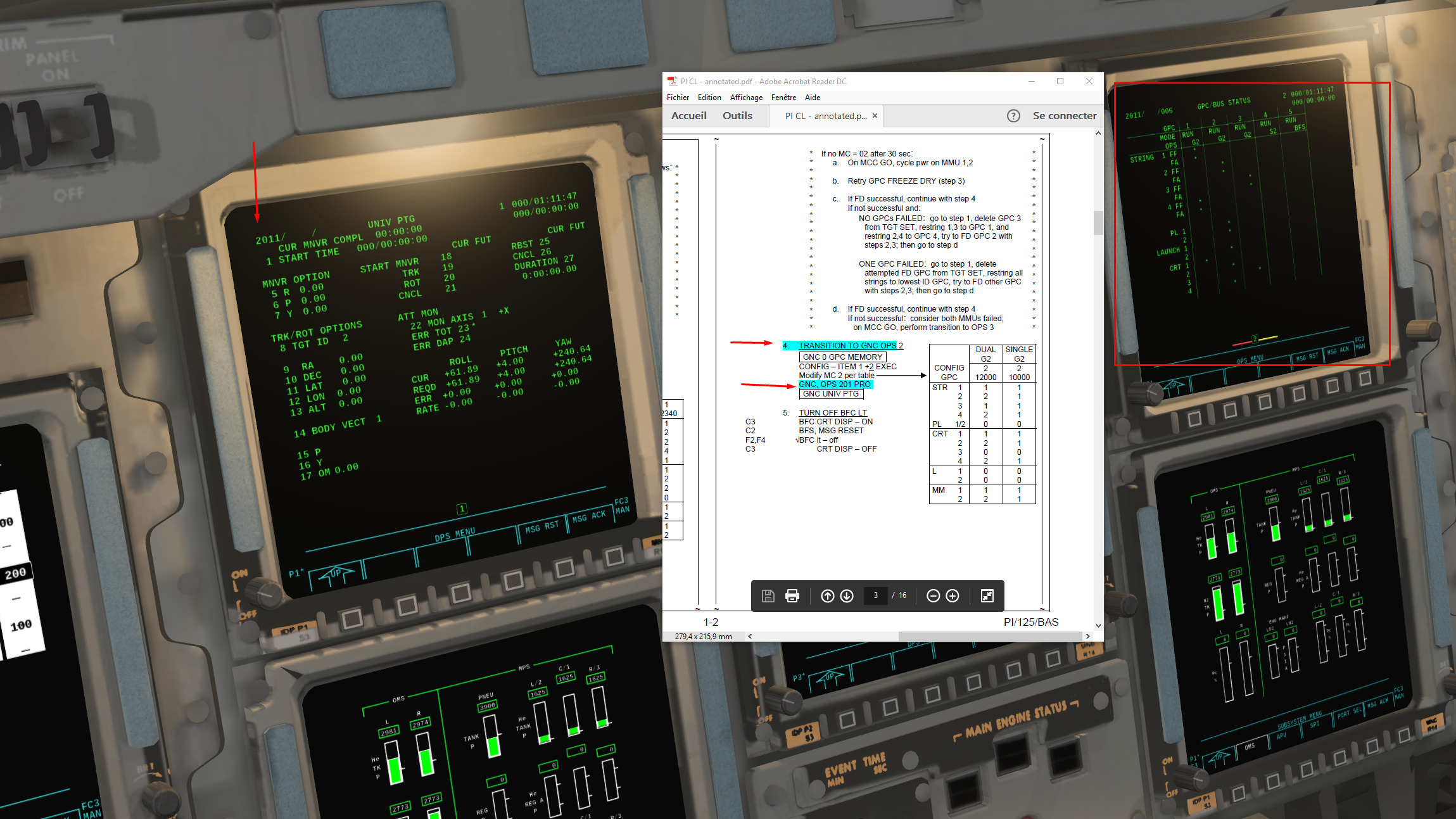Viewport: 1456px width, 819px height.
Task: Push the MSG ACK key on GPC/BUS STATUS display
Action: 1365,378
